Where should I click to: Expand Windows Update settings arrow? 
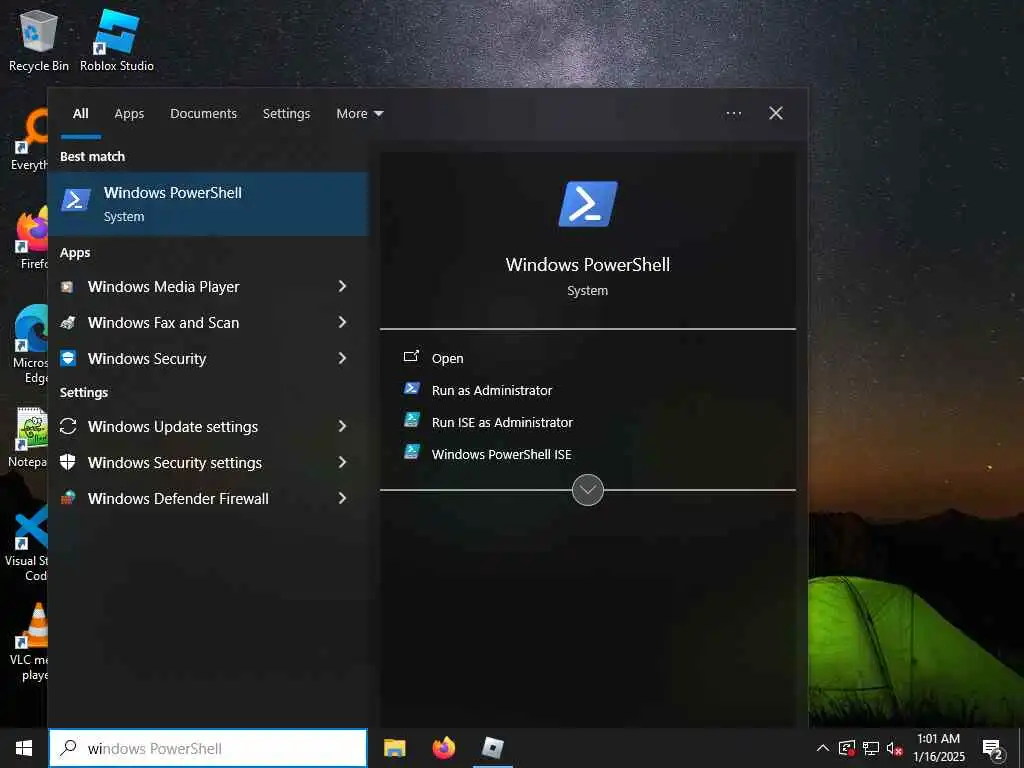click(342, 426)
